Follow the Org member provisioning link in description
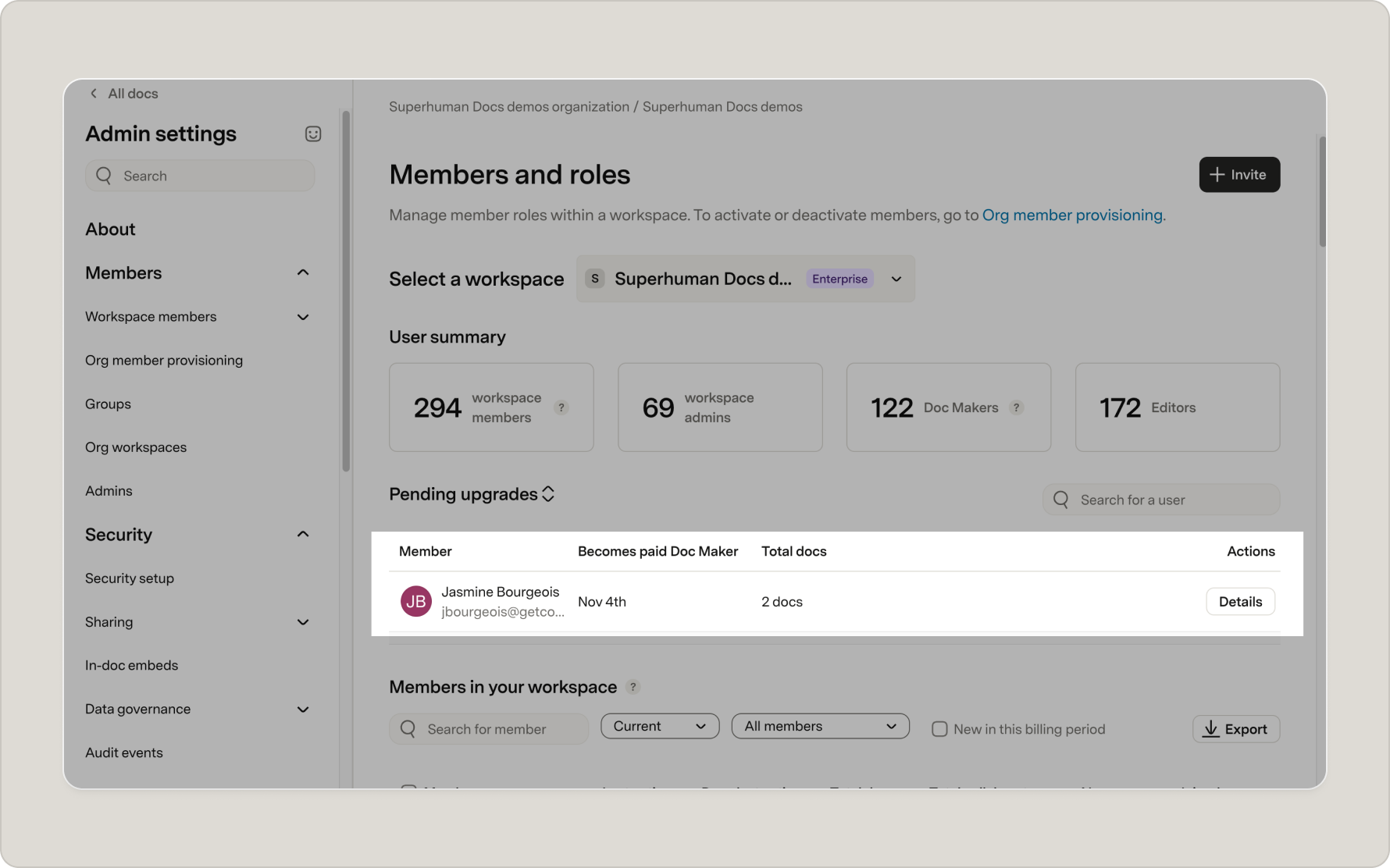Image resolution: width=1390 pixels, height=868 pixels. click(x=1072, y=215)
